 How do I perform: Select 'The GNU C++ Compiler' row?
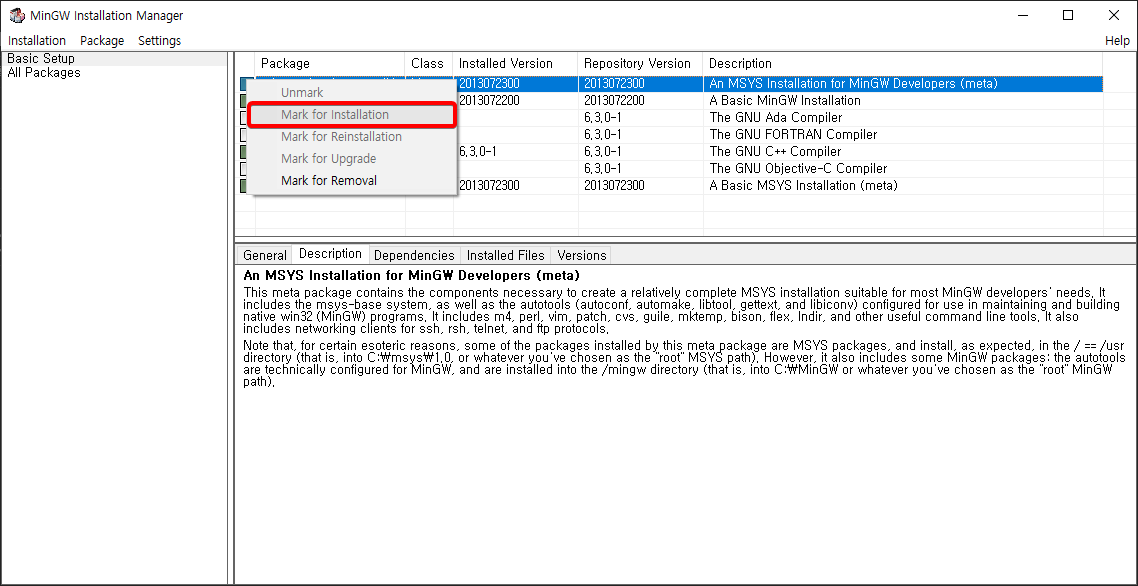775,152
